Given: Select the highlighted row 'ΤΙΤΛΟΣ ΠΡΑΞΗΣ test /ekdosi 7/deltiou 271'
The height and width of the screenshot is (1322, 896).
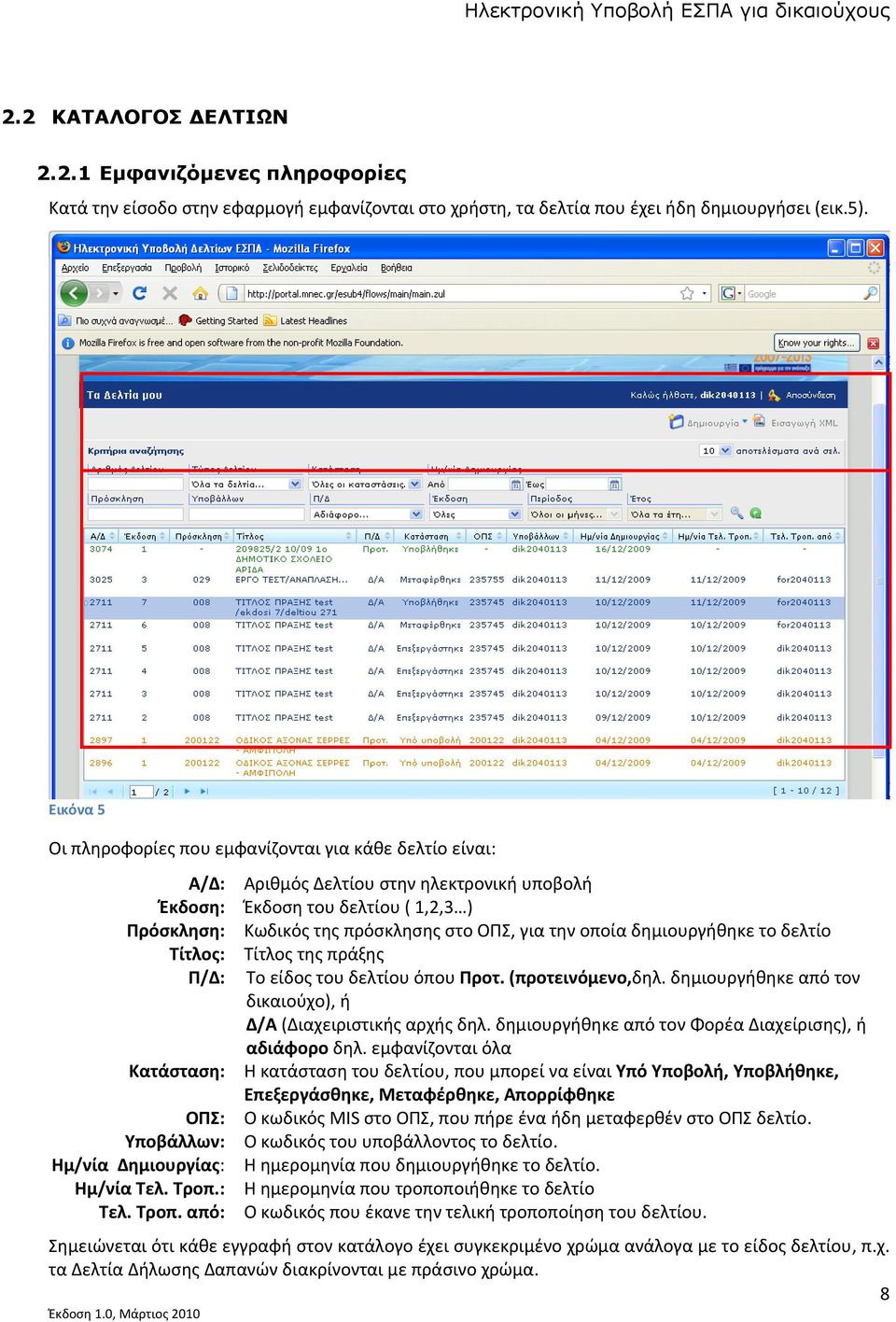Looking at the screenshot, I should (x=464, y=608).
